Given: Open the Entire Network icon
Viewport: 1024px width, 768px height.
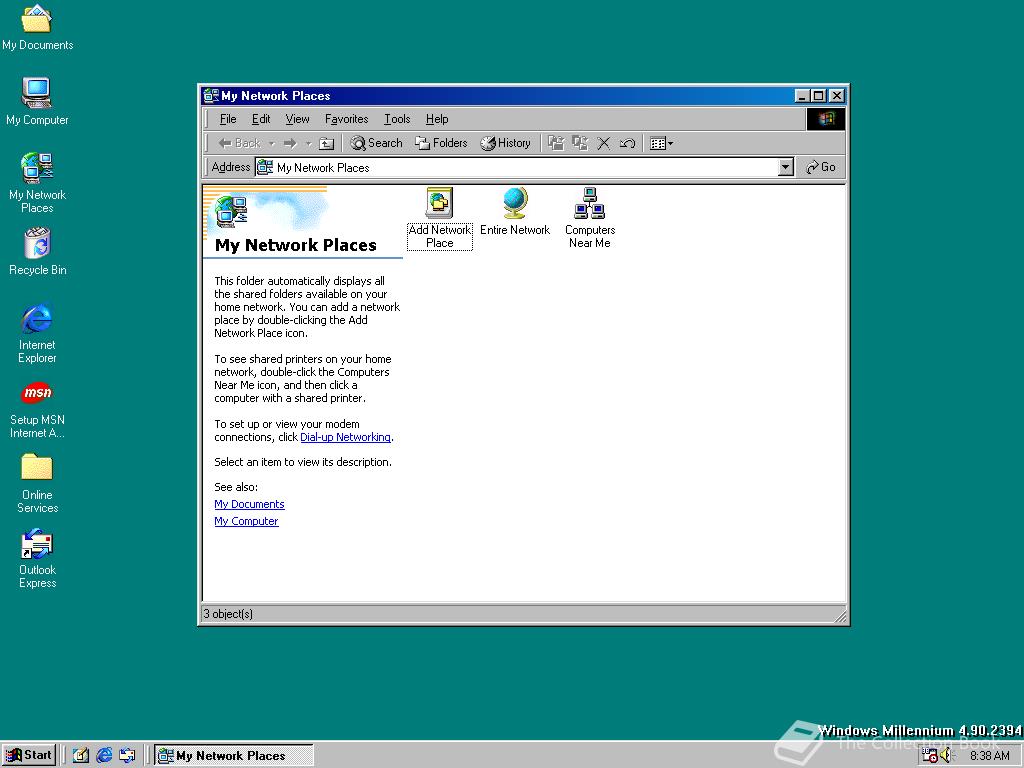Looking at the screenshot, I should pyautogui.click(x=515, y=205).
